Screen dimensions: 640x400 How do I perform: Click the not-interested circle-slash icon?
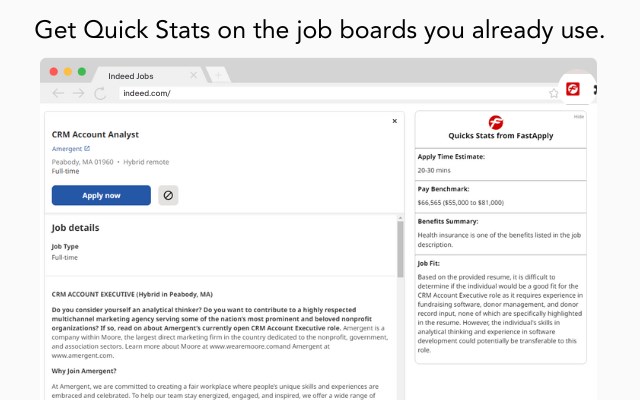click(168, 195)
